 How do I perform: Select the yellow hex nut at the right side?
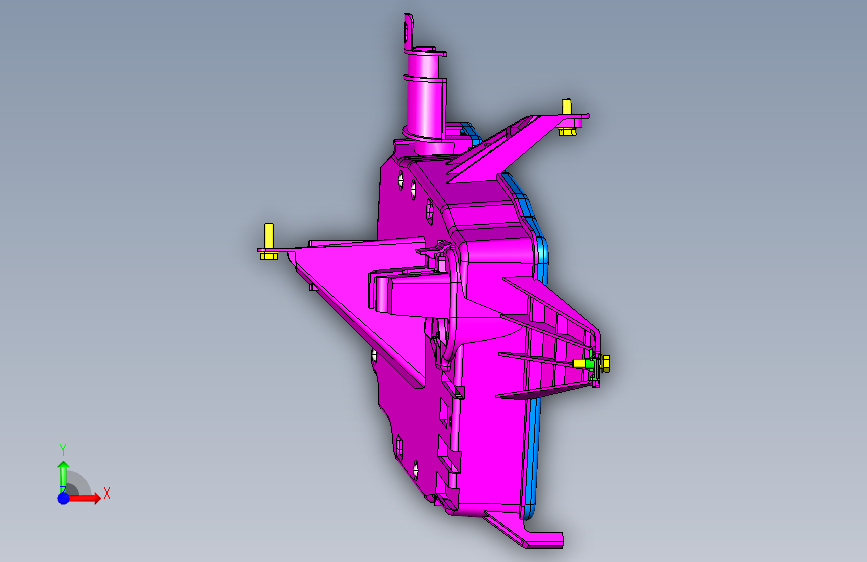[605, 363]
